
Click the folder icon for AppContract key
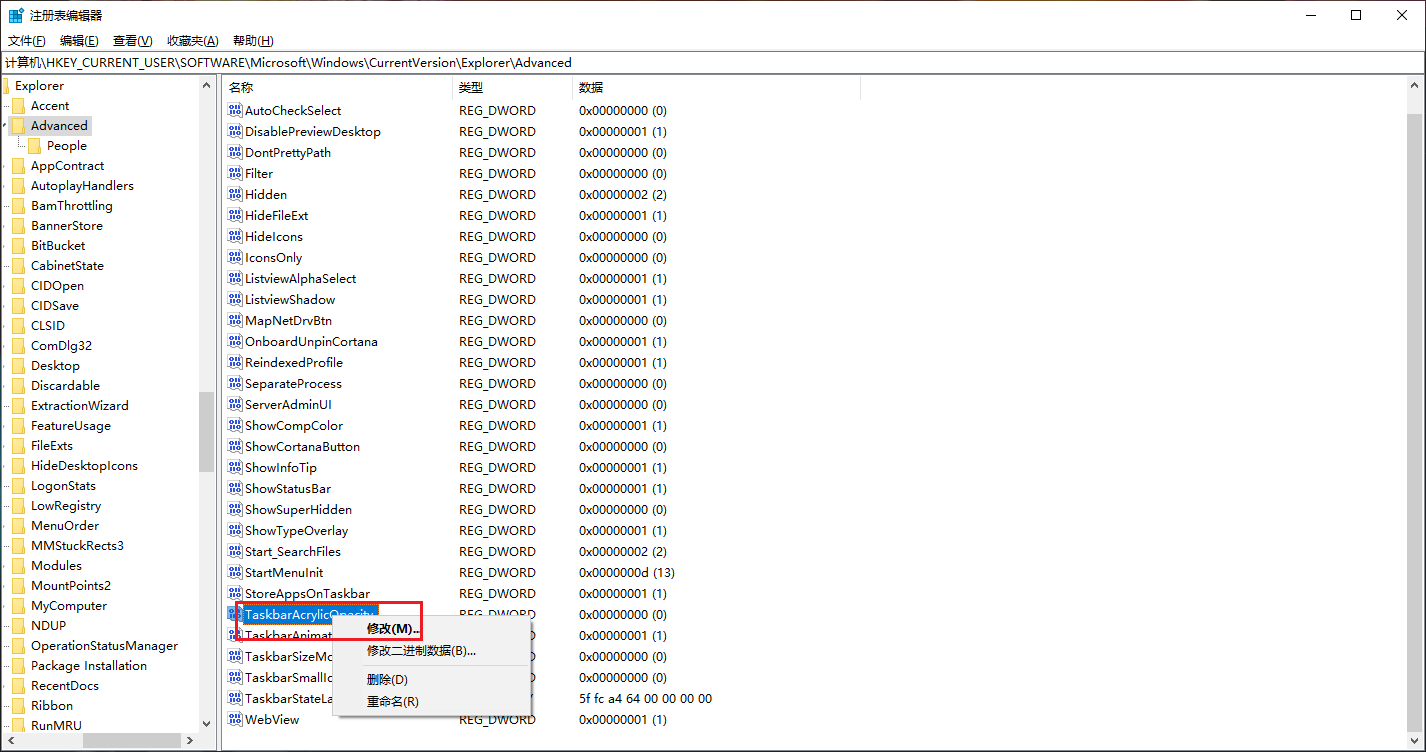[x=18, y=166]
